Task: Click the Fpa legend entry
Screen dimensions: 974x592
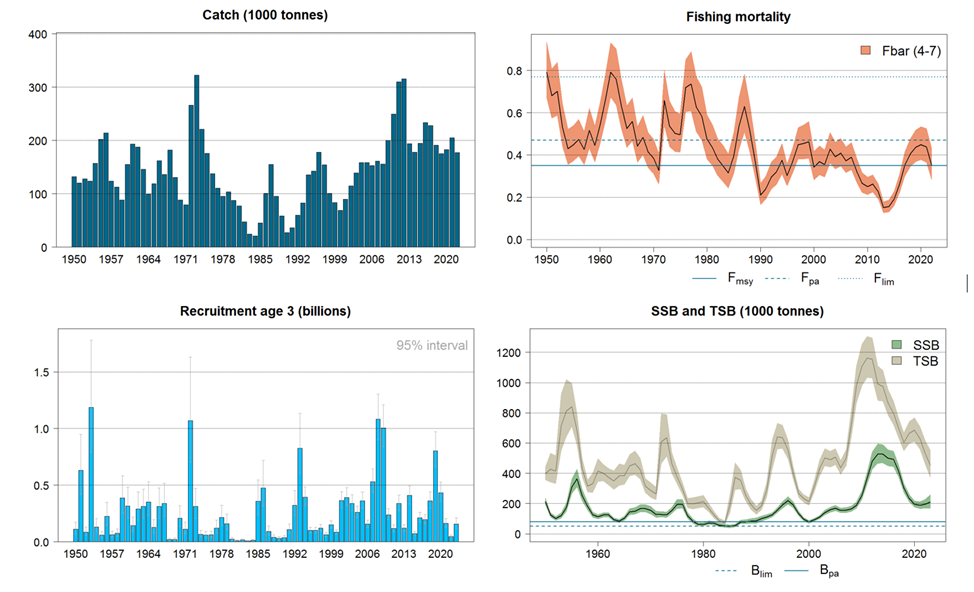Action: tap(791, 279)
